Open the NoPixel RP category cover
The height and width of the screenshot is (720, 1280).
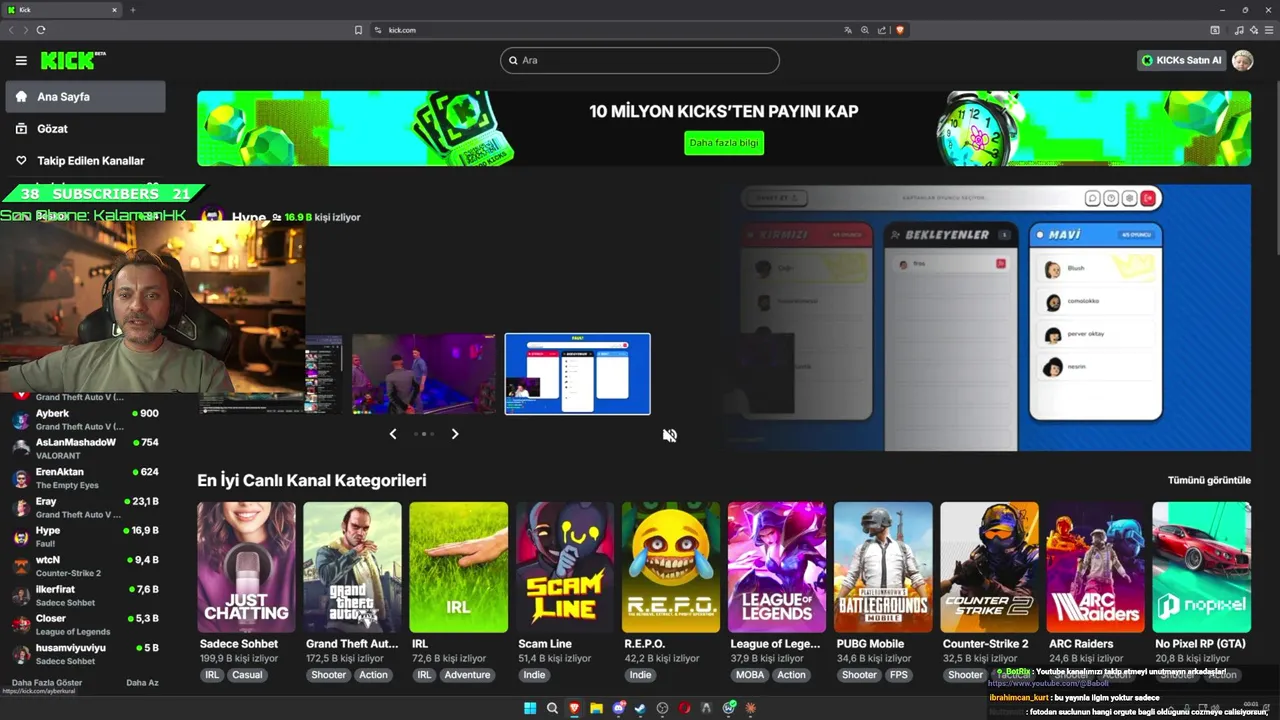(x=1201, y=567)
